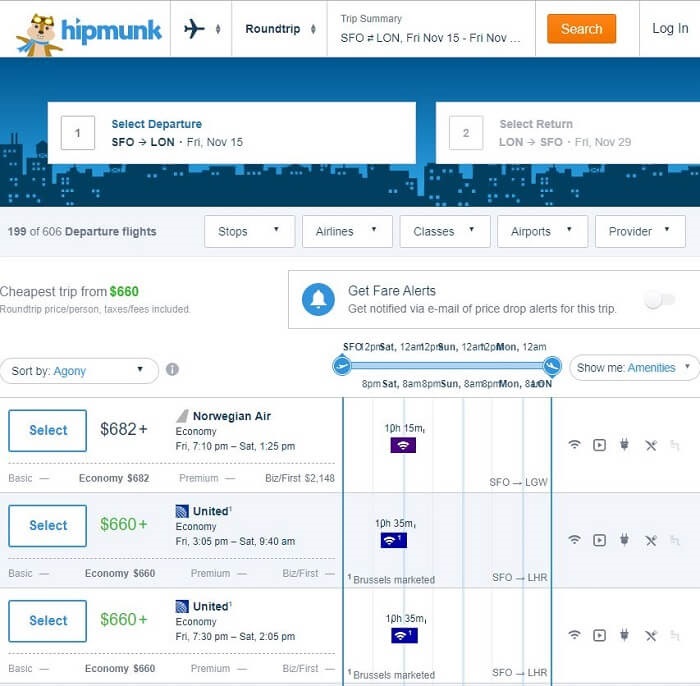This screenshot has height=686, width=700.
Task: Click the meal icon on Norwegian Air row
Action: [x=650, y=445]
